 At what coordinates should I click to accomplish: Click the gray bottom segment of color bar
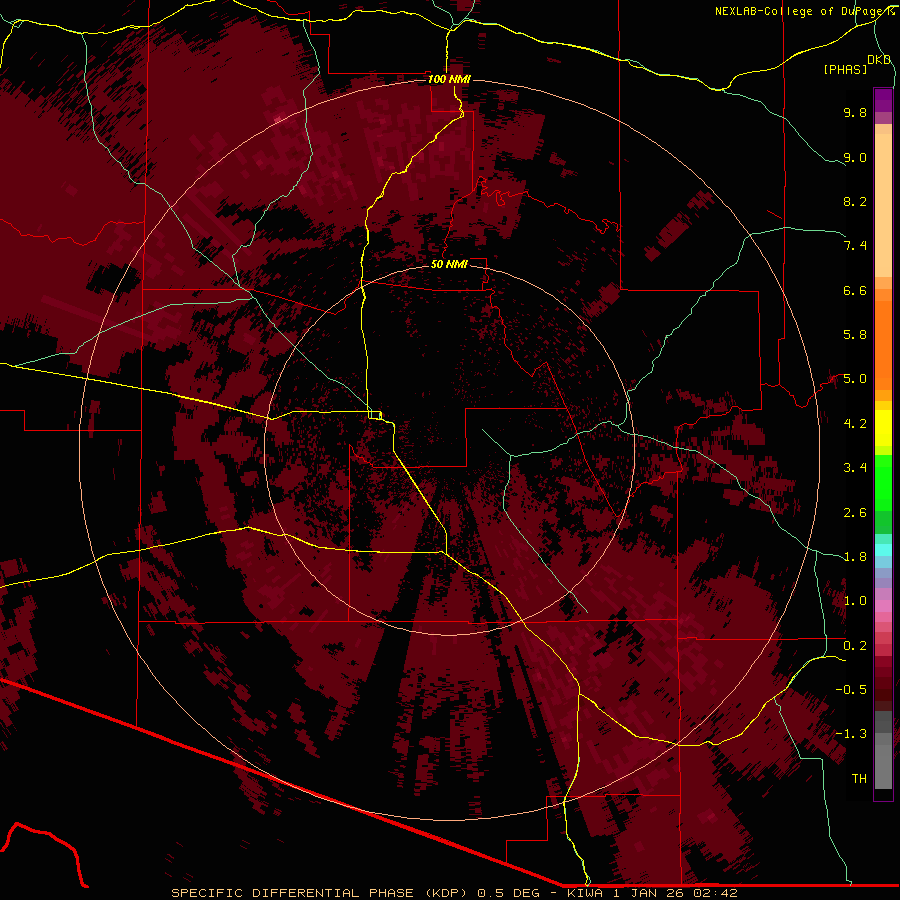click(x=883, y=763)
